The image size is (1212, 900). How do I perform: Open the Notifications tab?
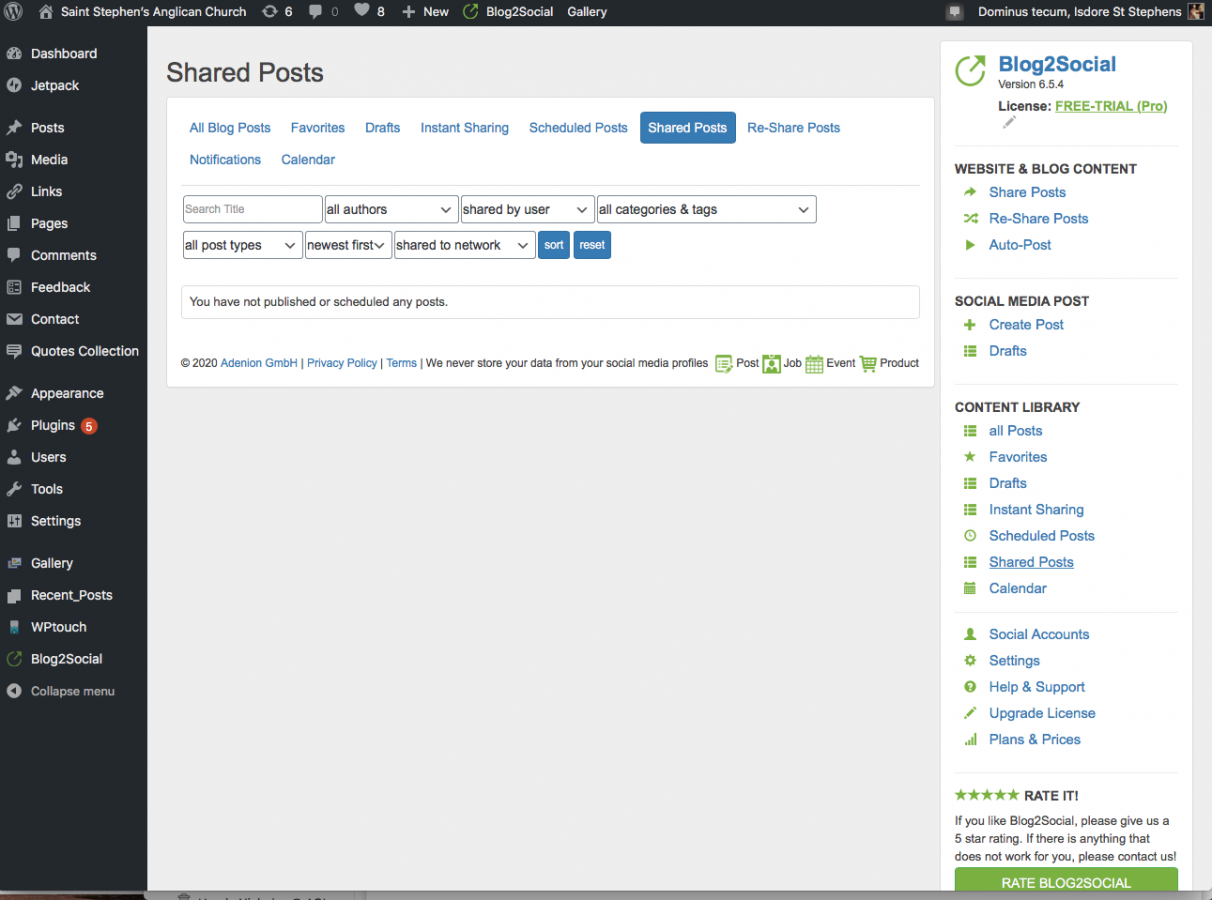[225, 160]
